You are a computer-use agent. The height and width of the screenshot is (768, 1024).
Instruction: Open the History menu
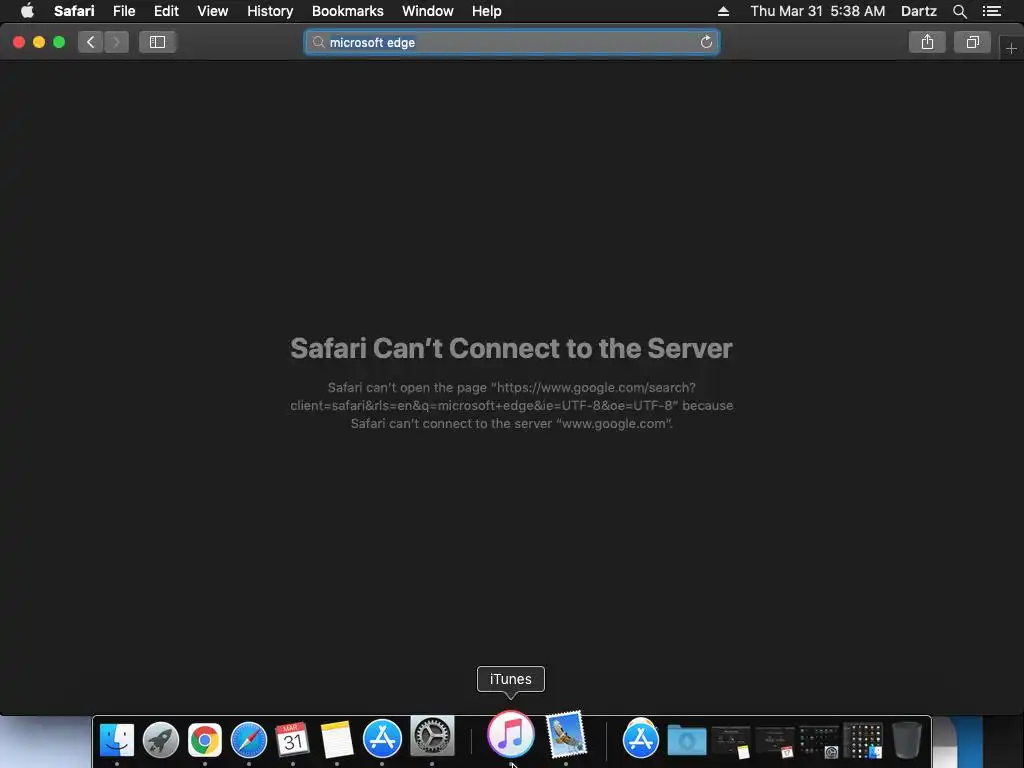click(x=270, y=11)
